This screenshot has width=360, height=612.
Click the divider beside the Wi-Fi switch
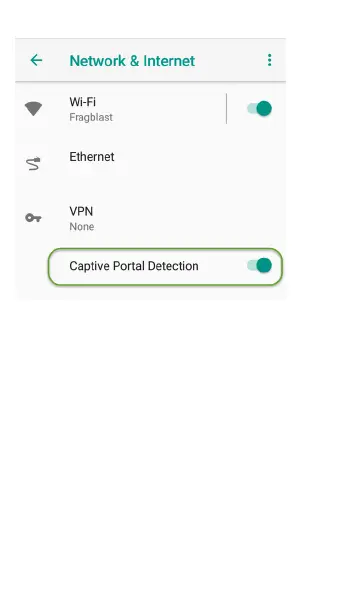(x=226, y=109)
